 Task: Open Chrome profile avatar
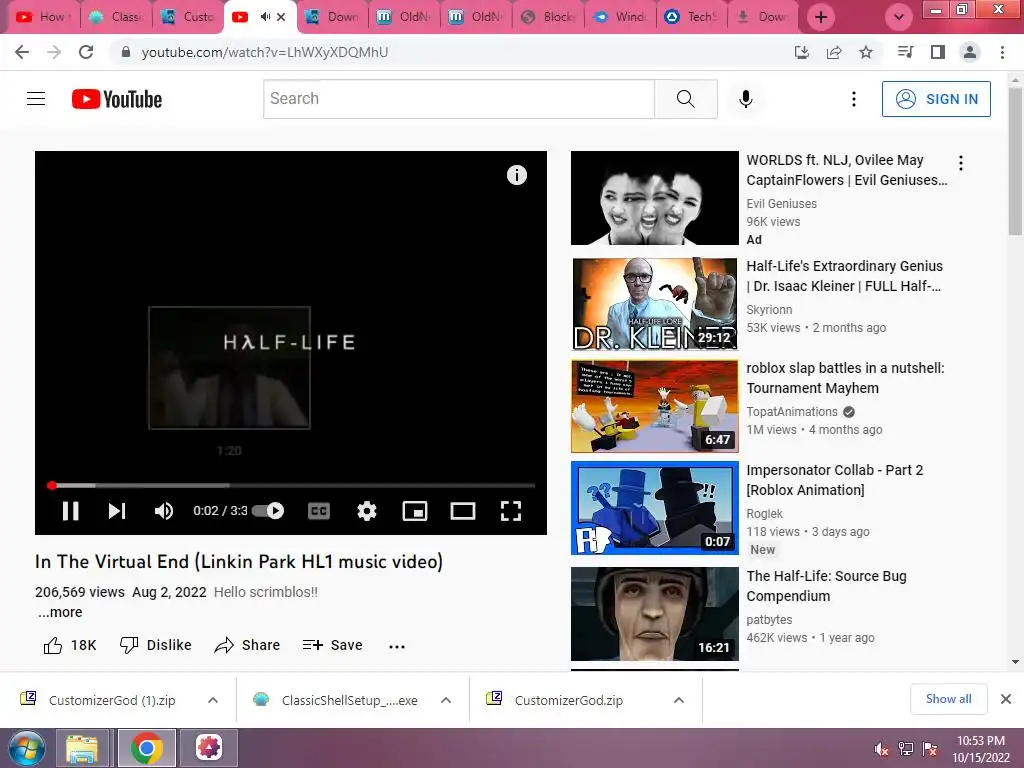970,52
